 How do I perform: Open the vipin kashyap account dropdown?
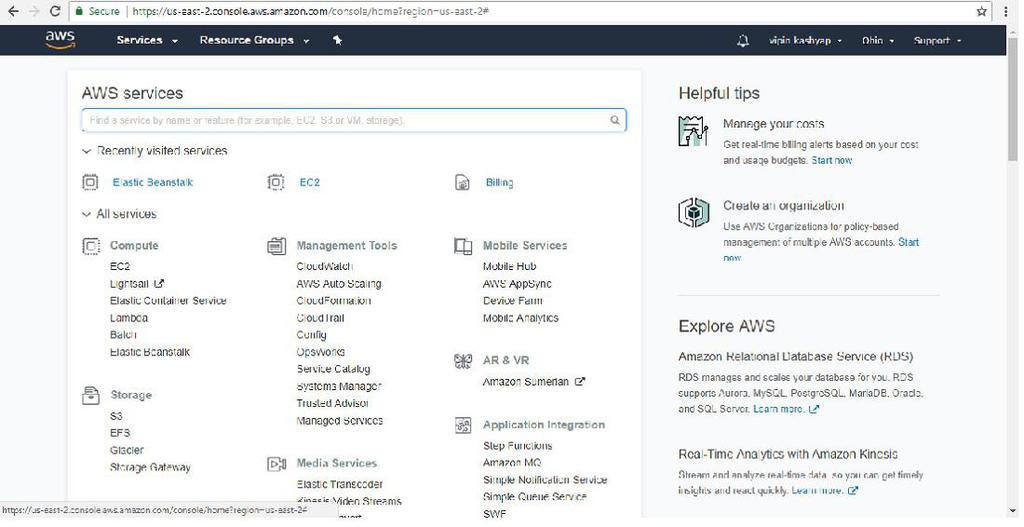[x=805, y=41]
